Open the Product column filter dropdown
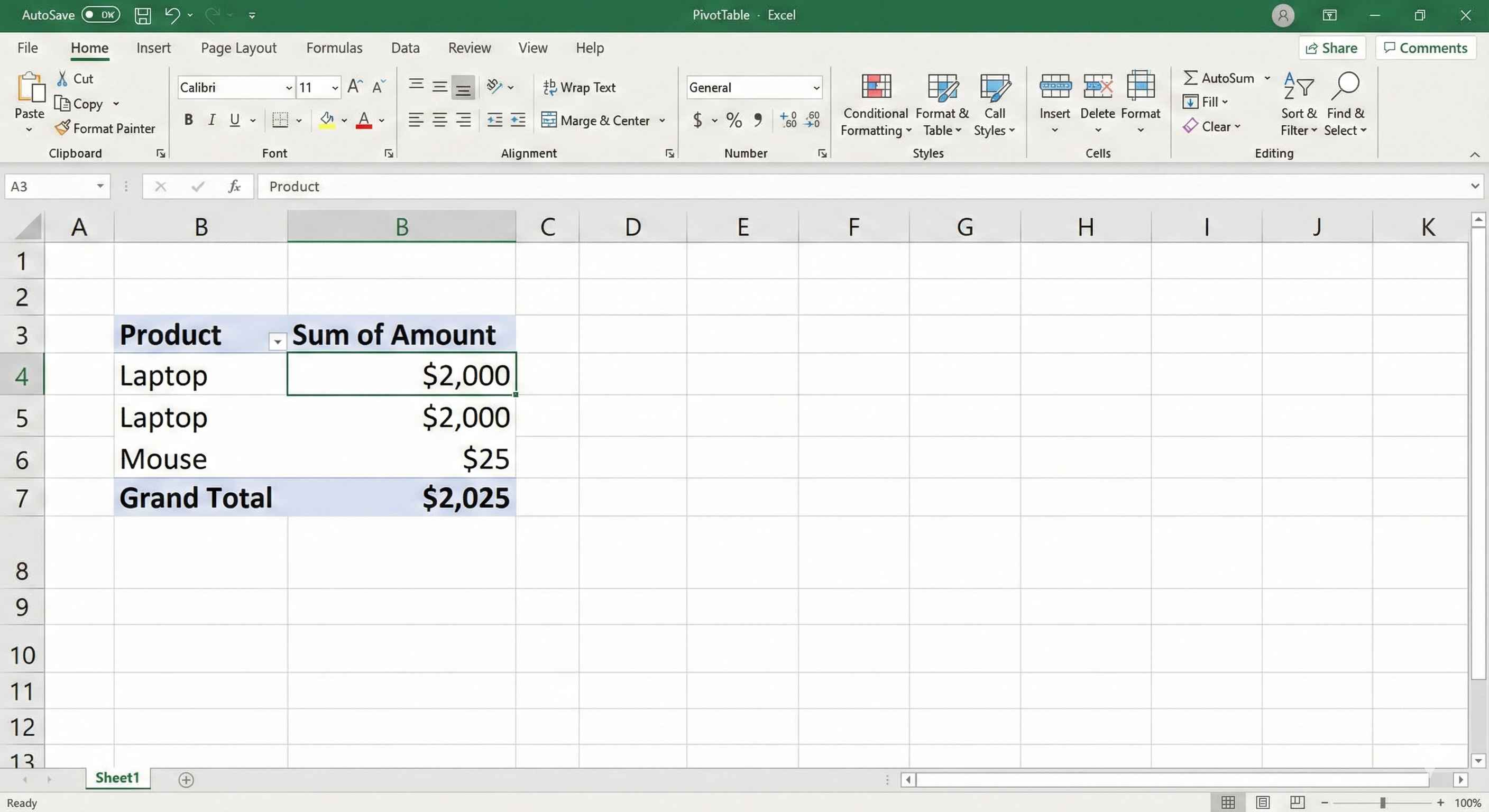1489x812 pixels. tap(278, 342)
